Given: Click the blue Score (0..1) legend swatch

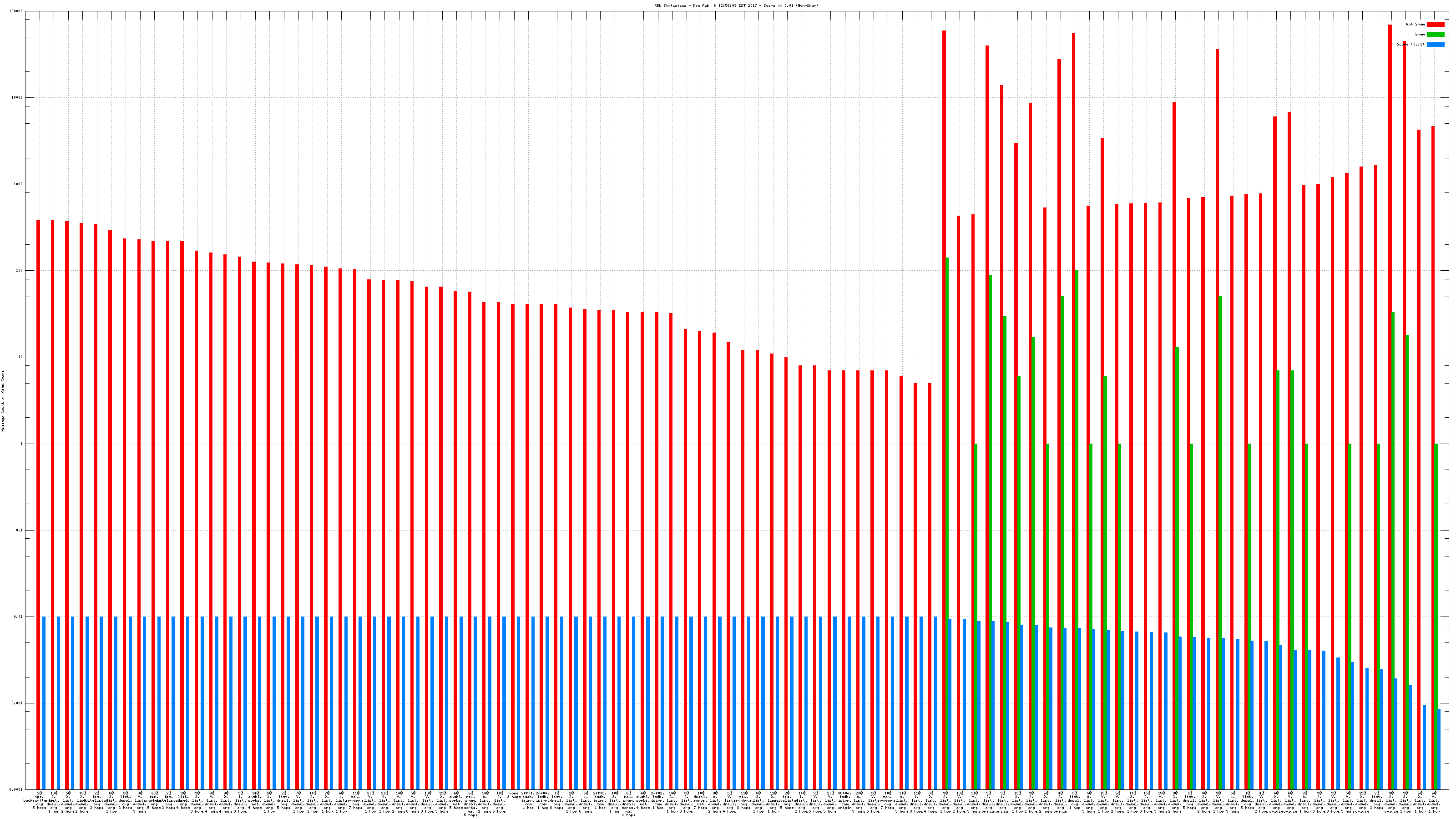Looking at the screenshot, I should pyautogui.click(x=1435, y=44).
